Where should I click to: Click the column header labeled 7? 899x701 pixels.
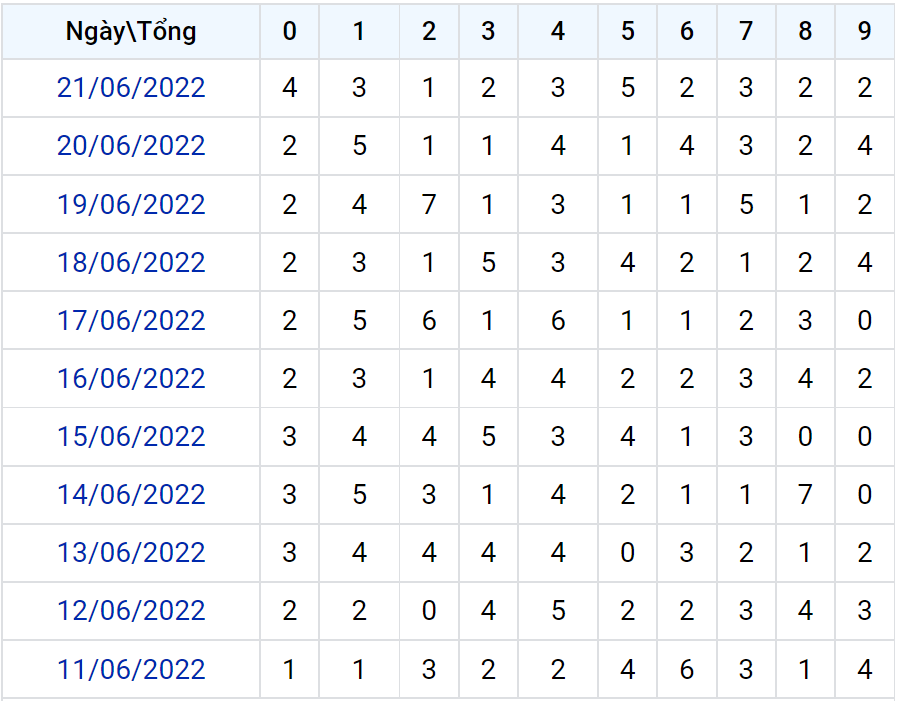(x=746, y=31)
